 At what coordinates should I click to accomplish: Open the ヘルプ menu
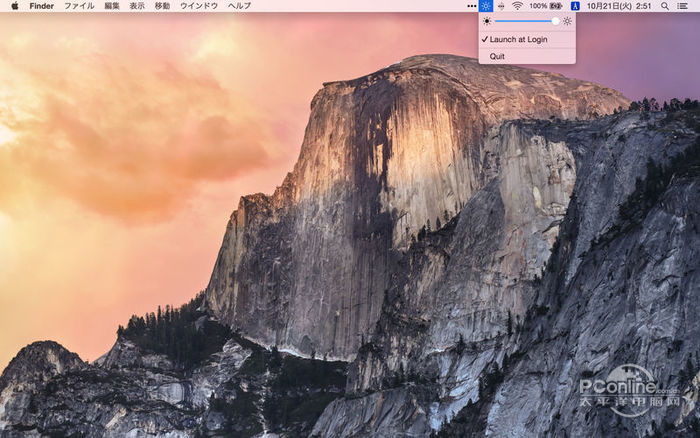239,6
